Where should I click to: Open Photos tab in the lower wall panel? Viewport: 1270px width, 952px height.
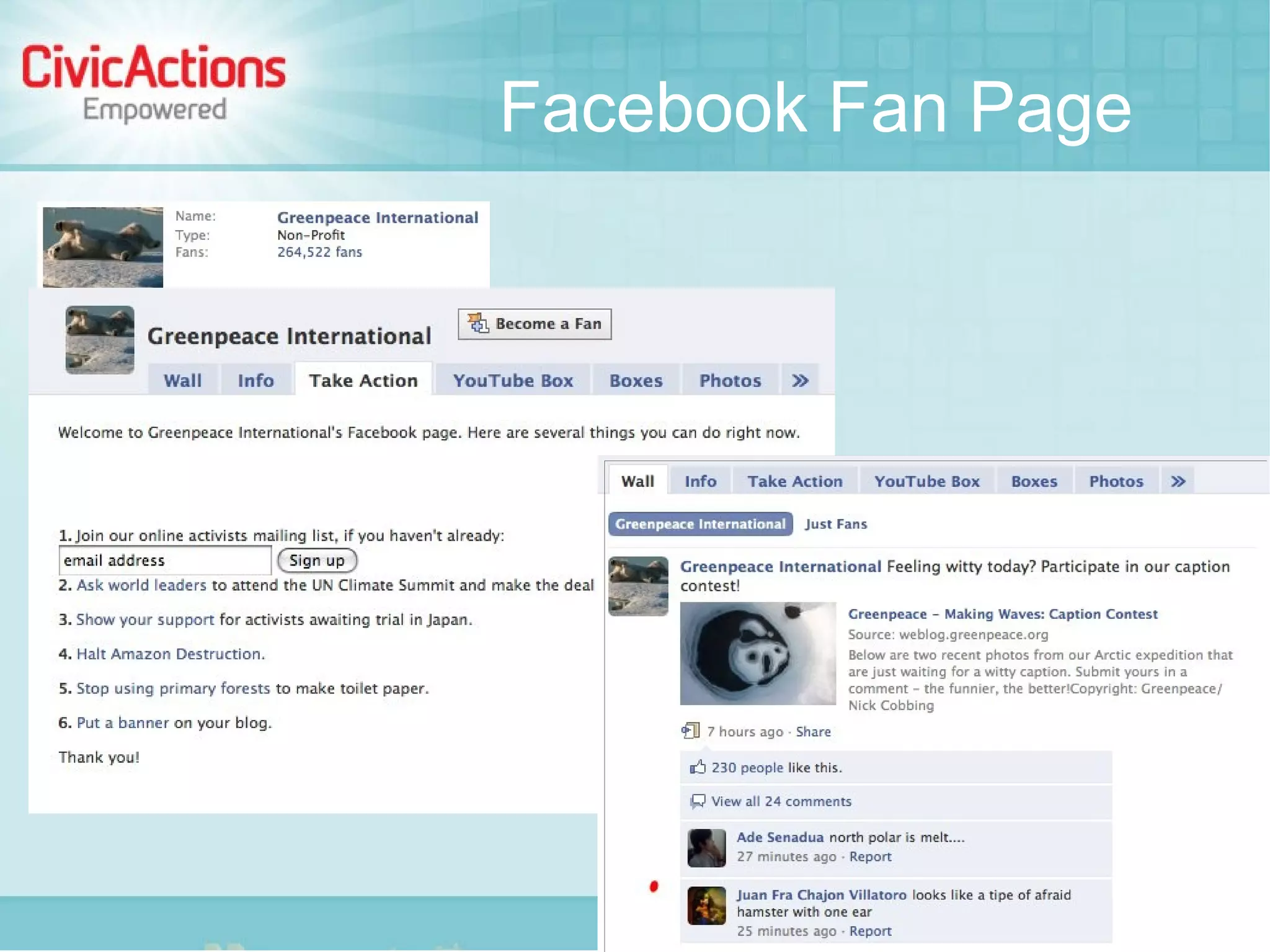point(1116,481)
